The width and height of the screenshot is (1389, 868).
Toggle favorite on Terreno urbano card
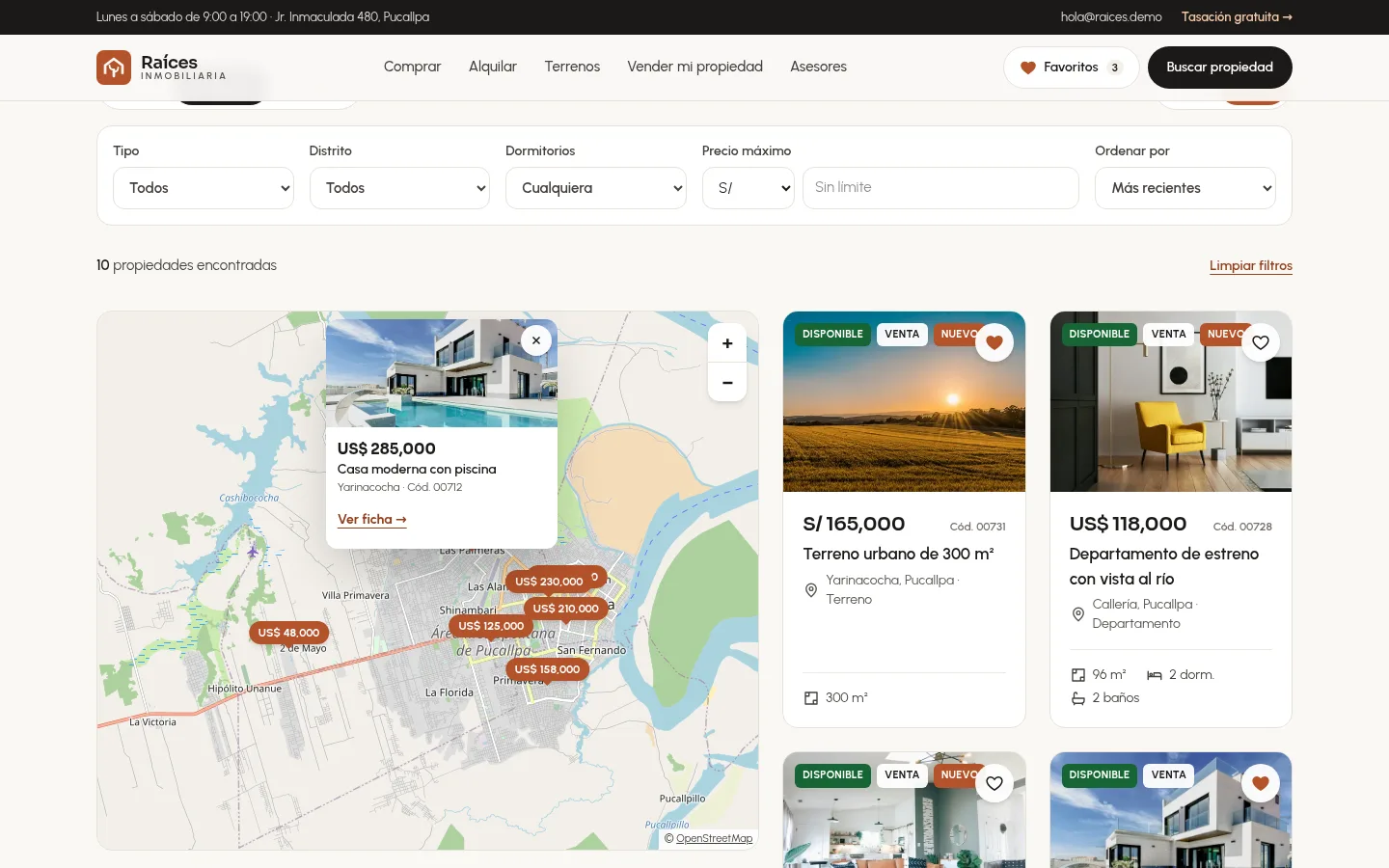[x=994, y=342]
